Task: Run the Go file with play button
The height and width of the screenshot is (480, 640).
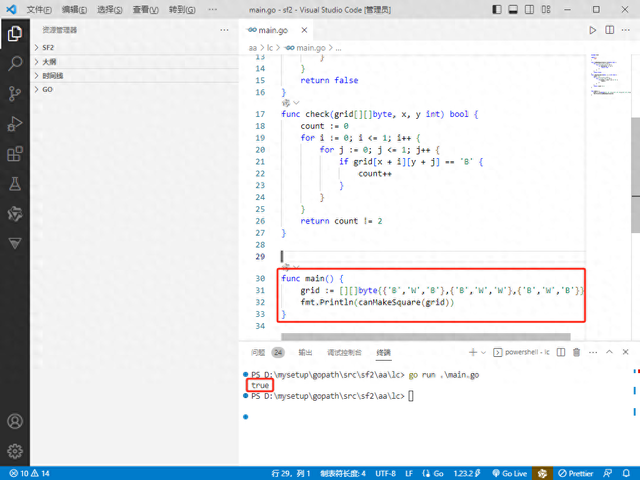Action: pyautogui.click(x=592, y=30)
